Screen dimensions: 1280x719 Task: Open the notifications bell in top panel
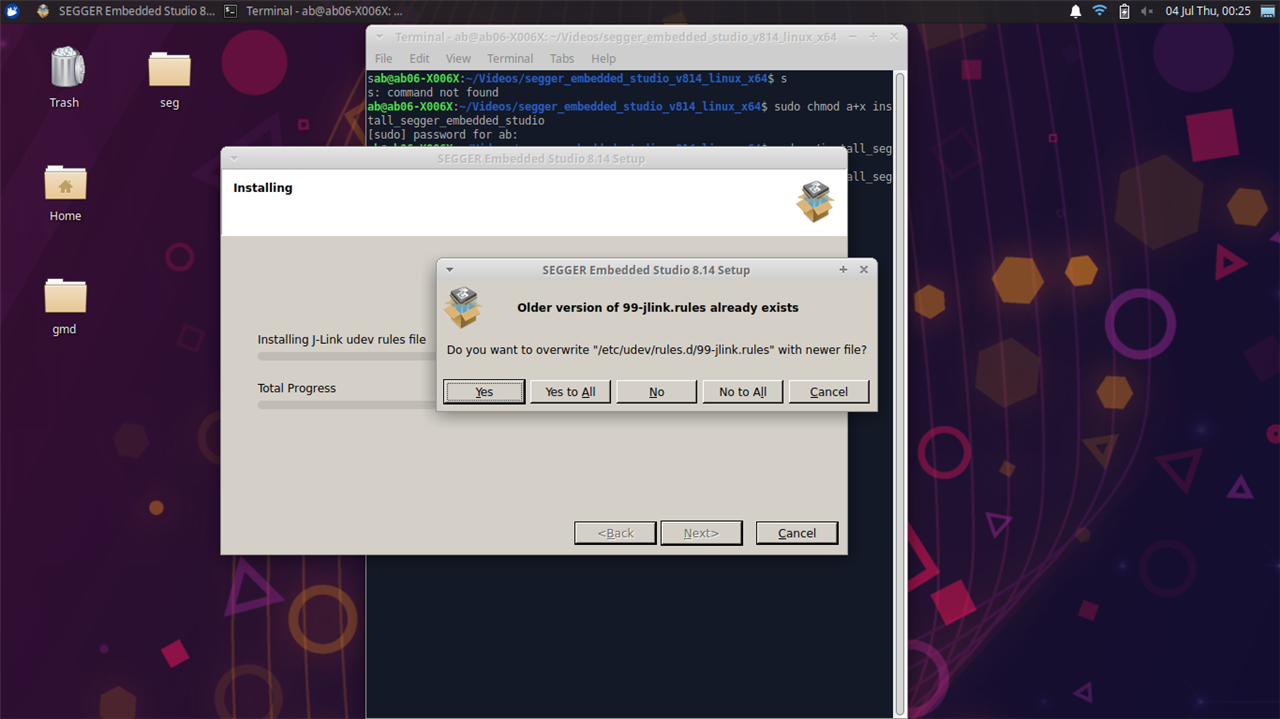[x=1076, y=11]
